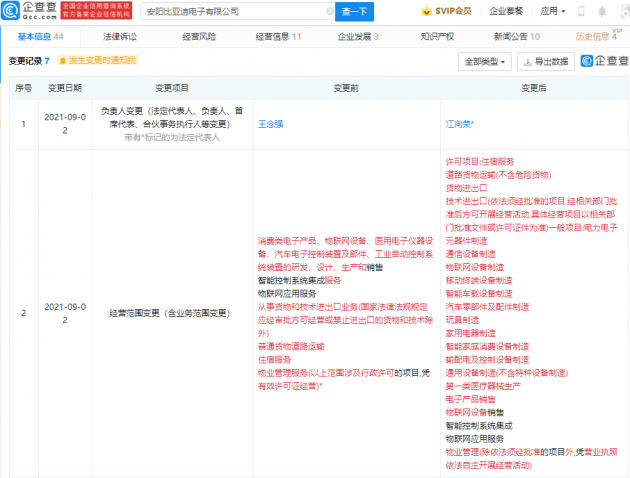Click the 变更后 column header
This screenshot has height=478, width=630.
534,88
